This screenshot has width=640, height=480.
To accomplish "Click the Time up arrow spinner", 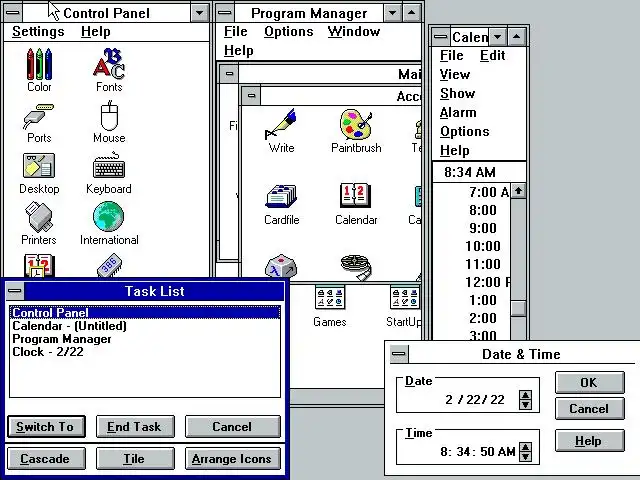I will click(x=525, y=447).
